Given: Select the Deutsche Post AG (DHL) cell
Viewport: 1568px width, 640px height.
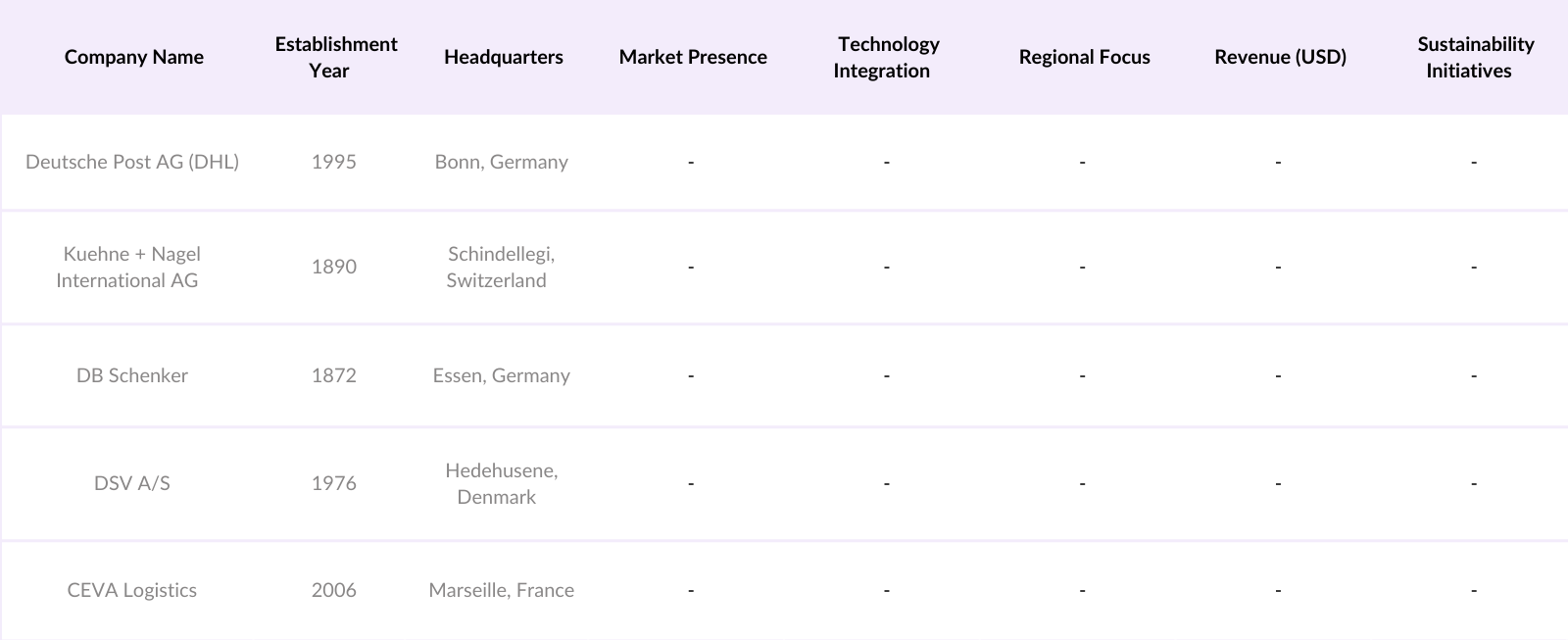Looking at the screenshot, I should (x=132, y=162).
